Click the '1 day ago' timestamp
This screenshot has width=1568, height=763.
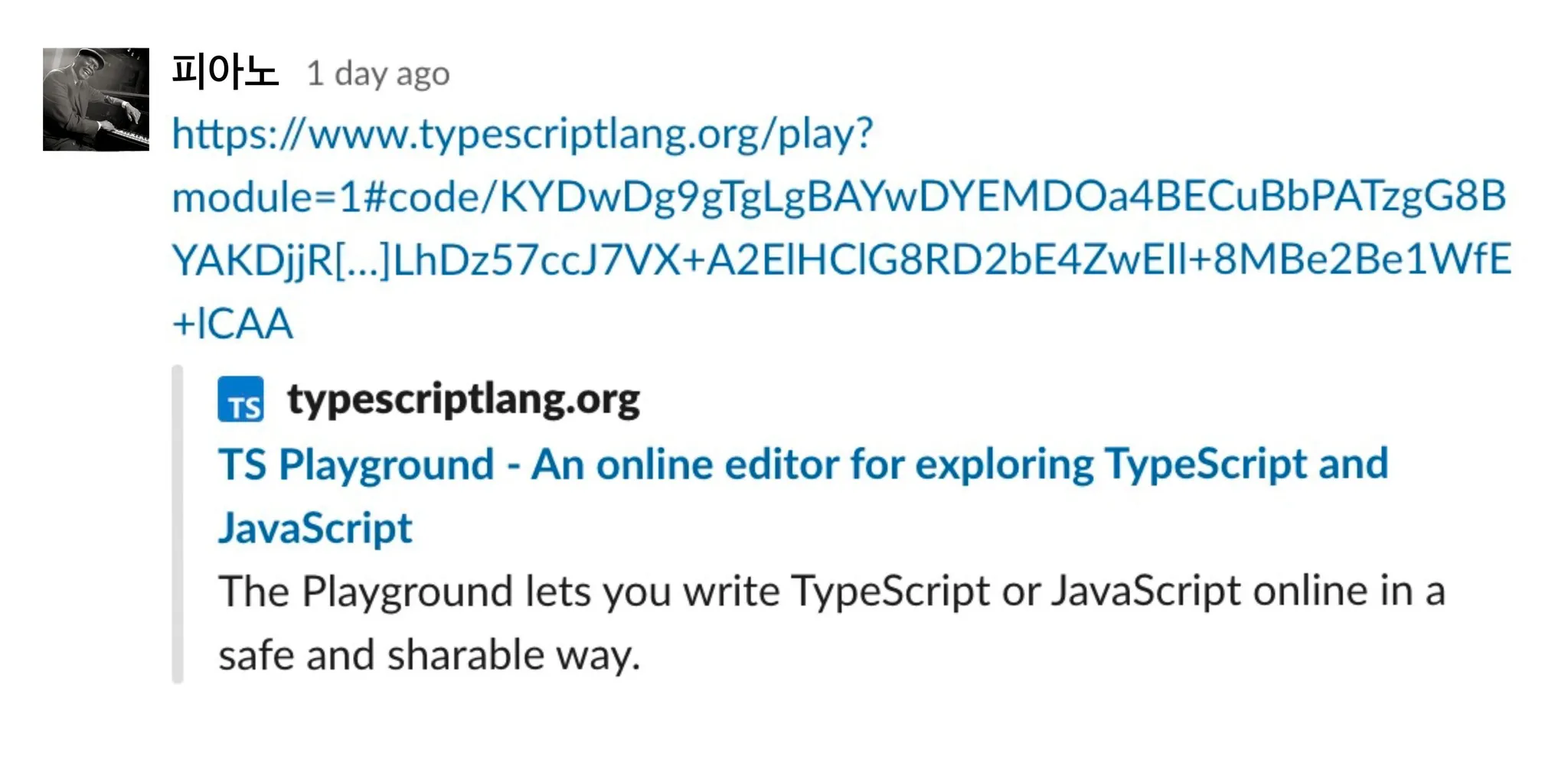pos(378,74)
